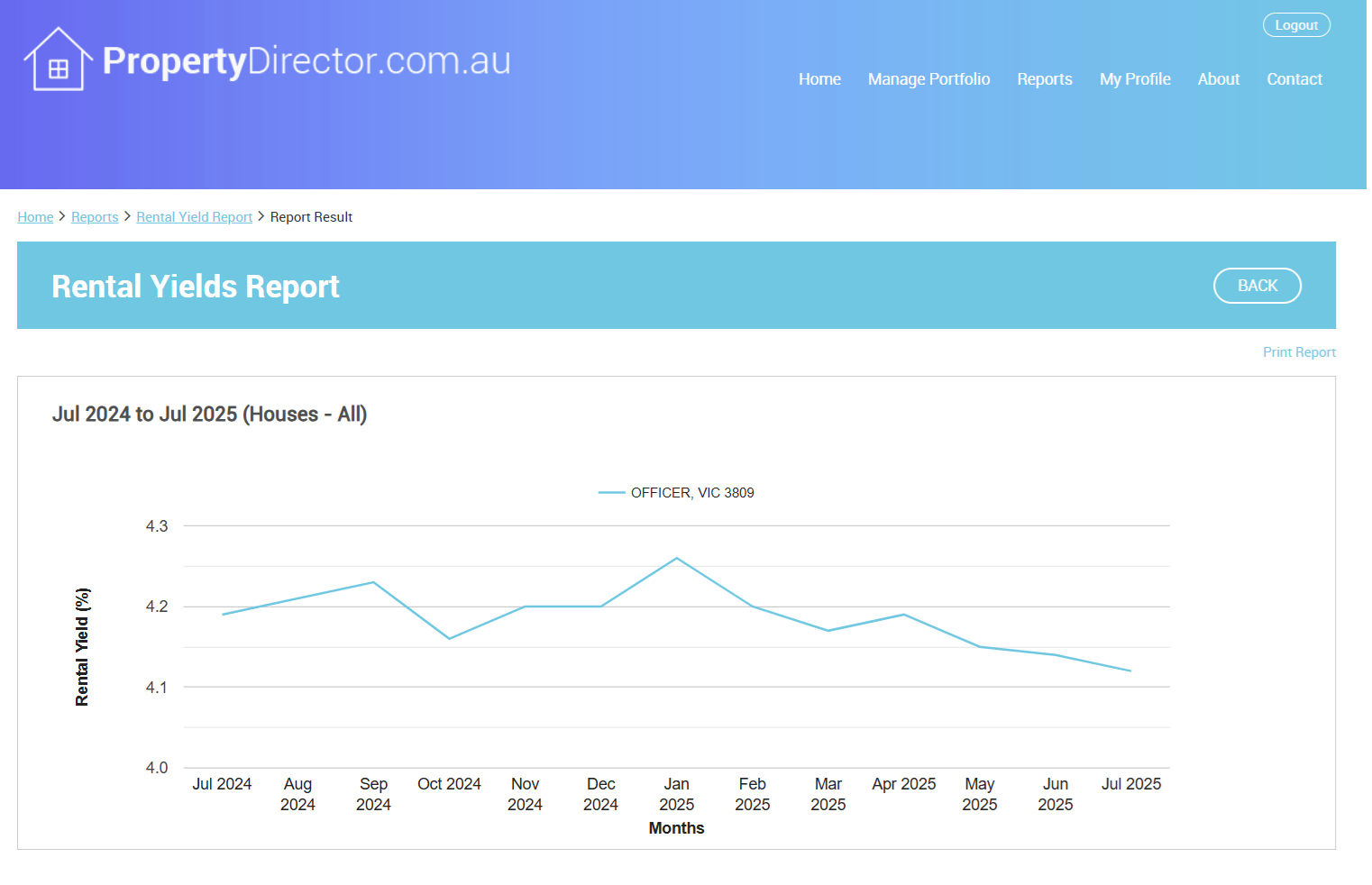Image resolution: width=1372 pixels, height=885 pixels.
Task: Click the Sep 2024 data point on chart
Action: coord(373,582)
